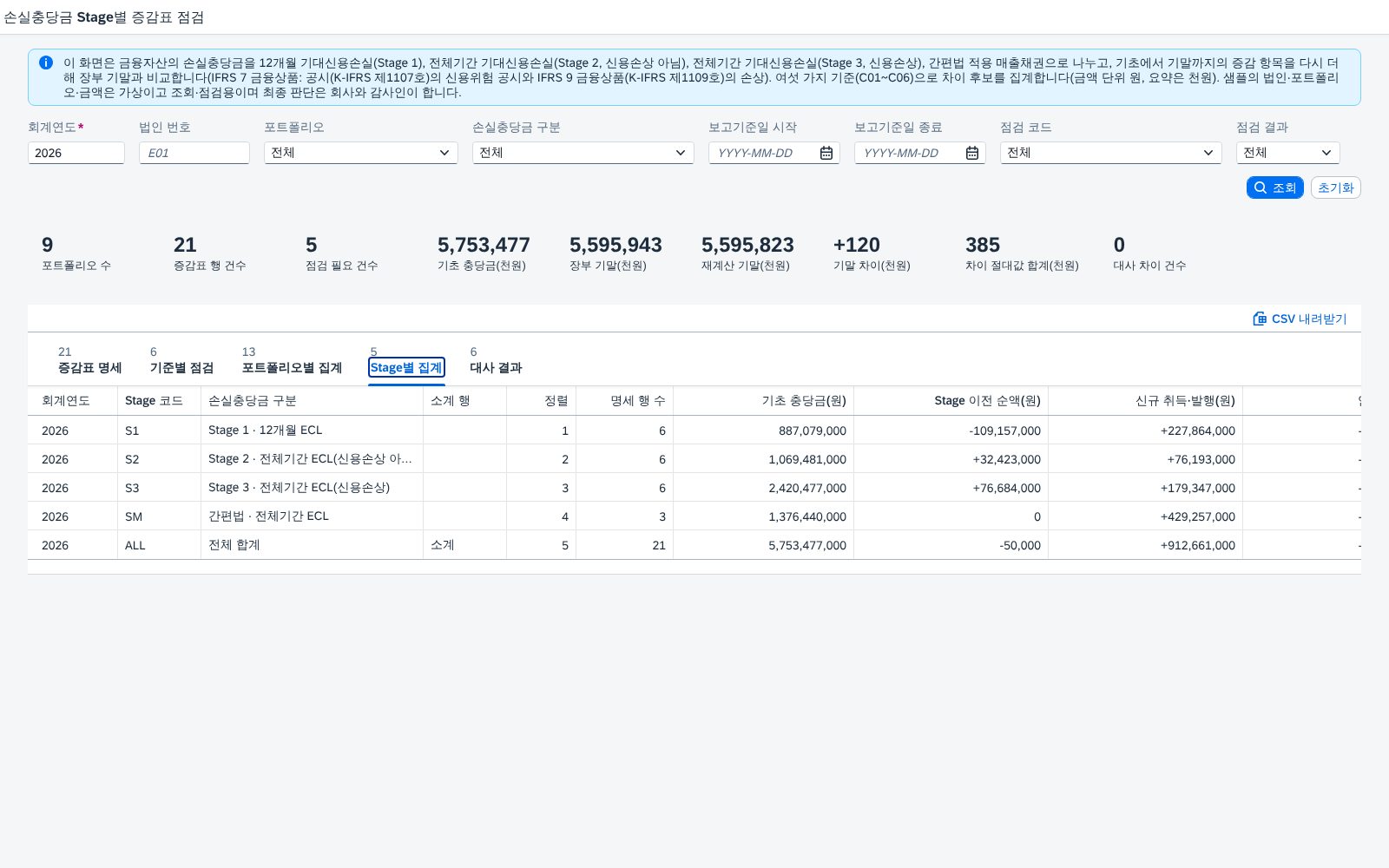Click the CSV 내려받기 download icon
Screen dimensions: 1389x868
pyautogui.click(x=1260, y=319)
